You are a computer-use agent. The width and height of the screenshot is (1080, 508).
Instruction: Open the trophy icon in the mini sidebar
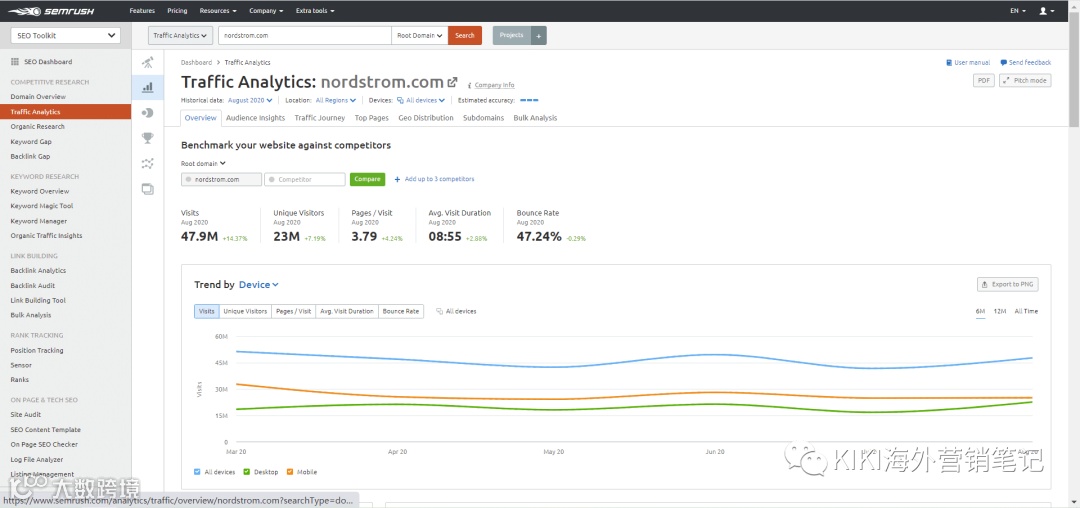(x=147, y=138)
